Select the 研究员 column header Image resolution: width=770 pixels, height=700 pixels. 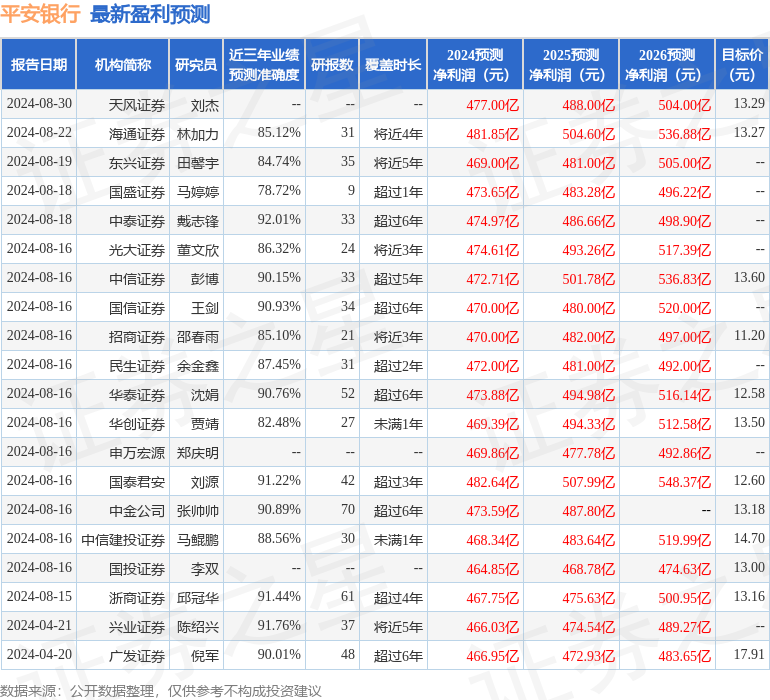point(196,64)
